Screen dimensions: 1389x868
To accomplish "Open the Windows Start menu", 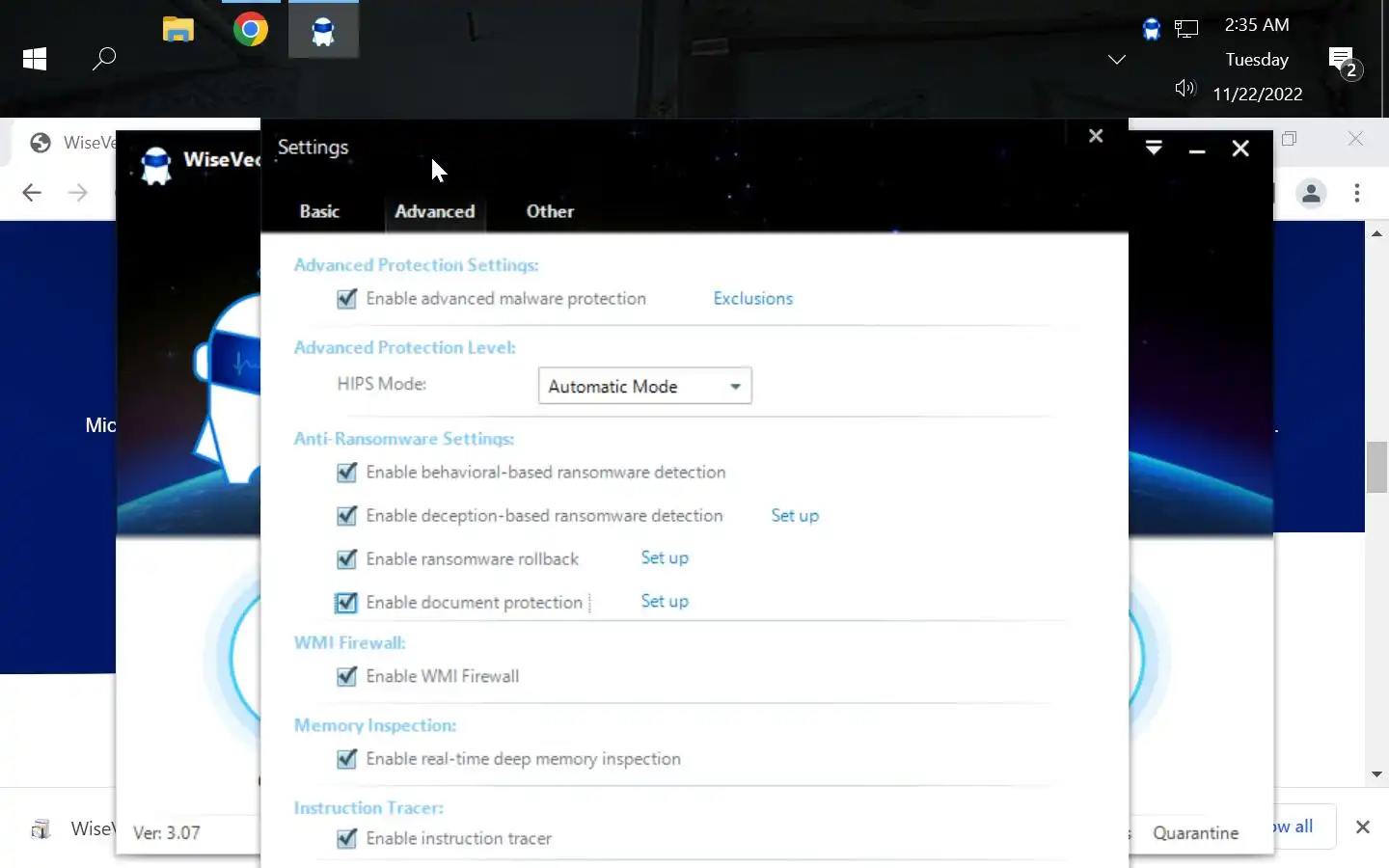I will [35, 59].
